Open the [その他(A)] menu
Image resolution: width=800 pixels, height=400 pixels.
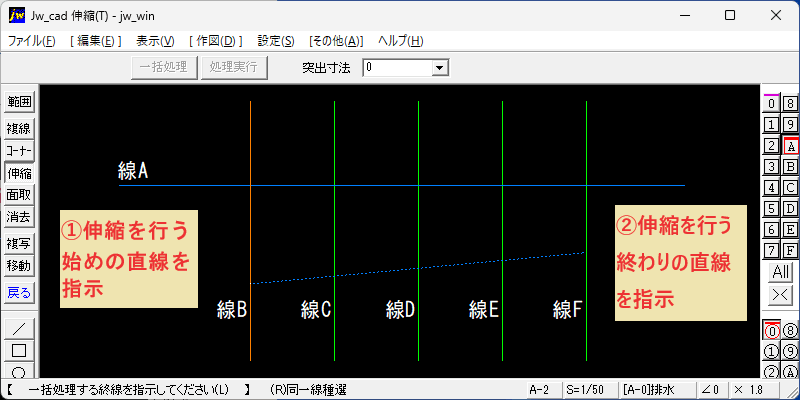(336, 41)
